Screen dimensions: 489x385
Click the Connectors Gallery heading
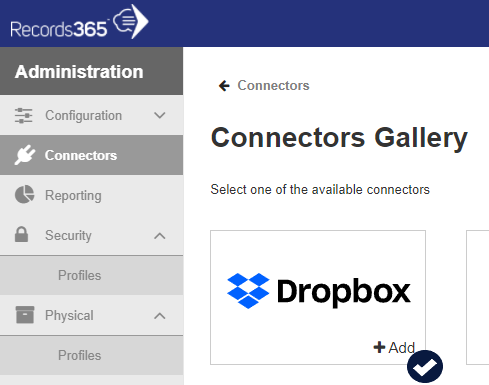point(339,138)
